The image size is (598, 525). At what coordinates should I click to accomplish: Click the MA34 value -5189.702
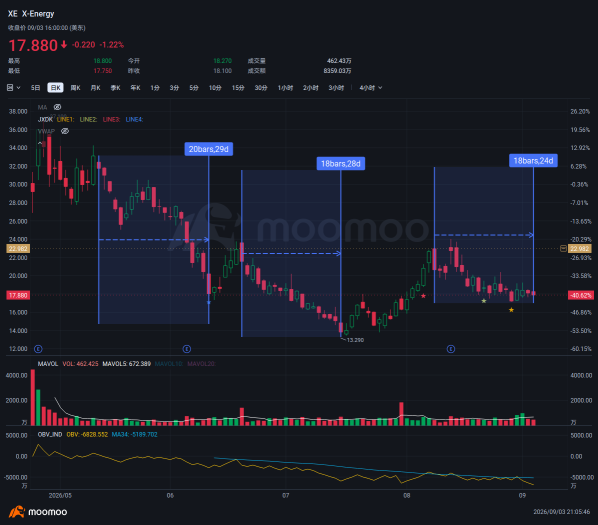[134, 434]
